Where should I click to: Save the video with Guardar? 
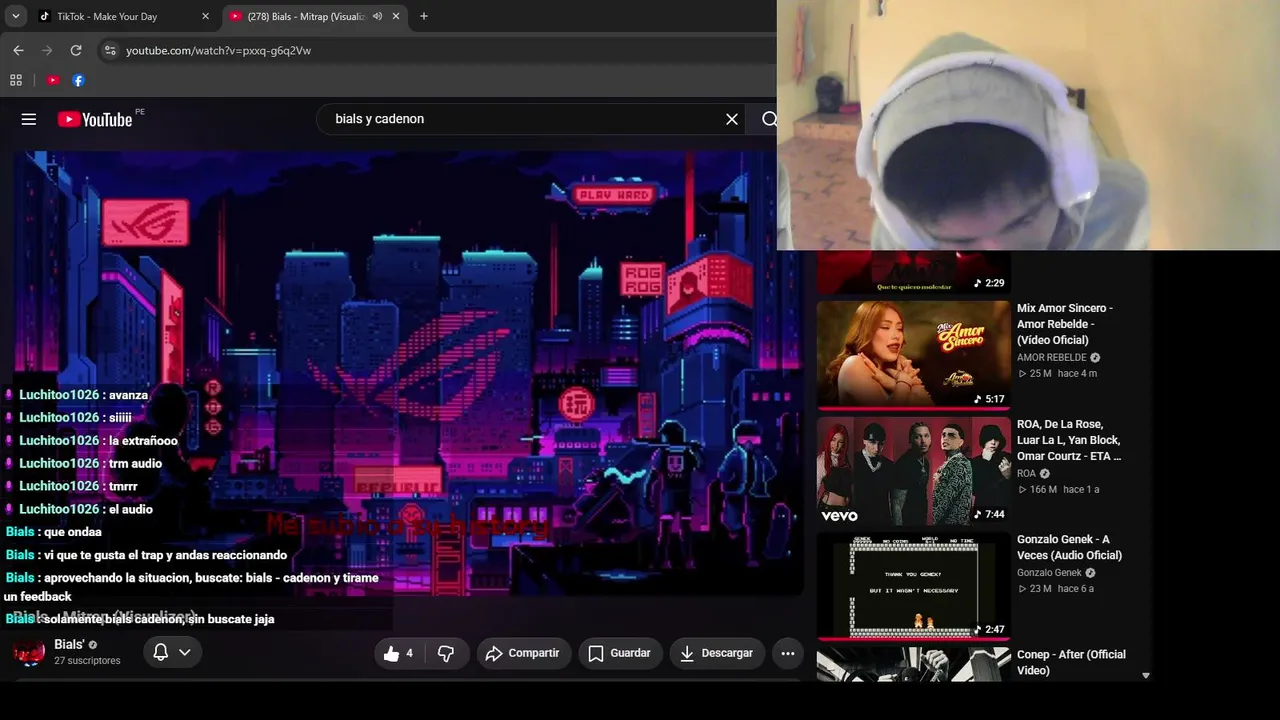pyautogui.click(x=620, y=653)
